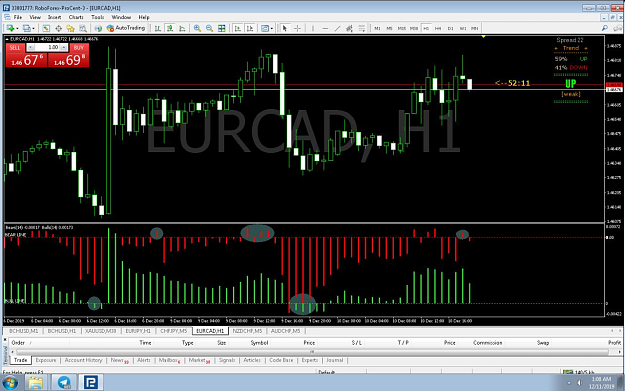Click the red BUY button
The height and width of the screenshot is (391, 625).
click(79, 47)
